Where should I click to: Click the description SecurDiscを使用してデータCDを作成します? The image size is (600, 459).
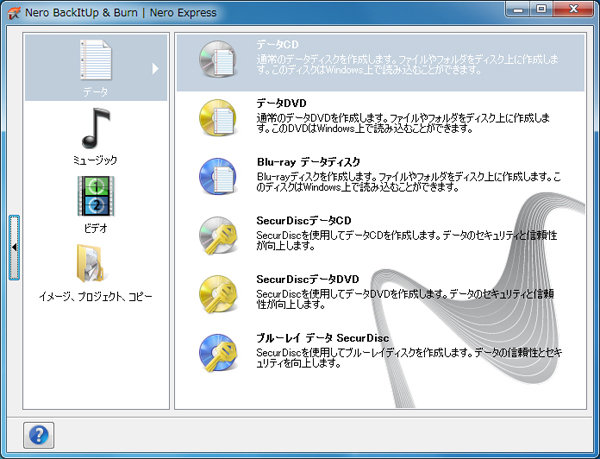(407, 240)
